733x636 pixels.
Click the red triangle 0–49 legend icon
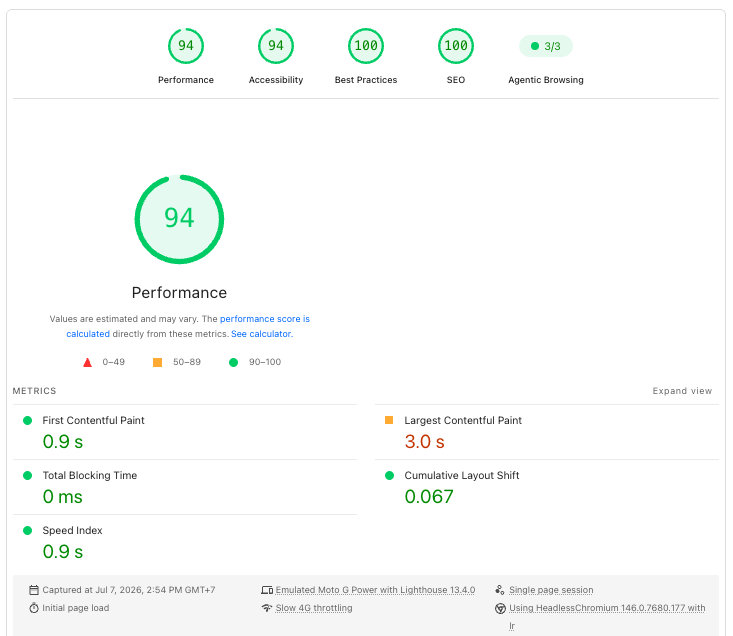(87, 362)
